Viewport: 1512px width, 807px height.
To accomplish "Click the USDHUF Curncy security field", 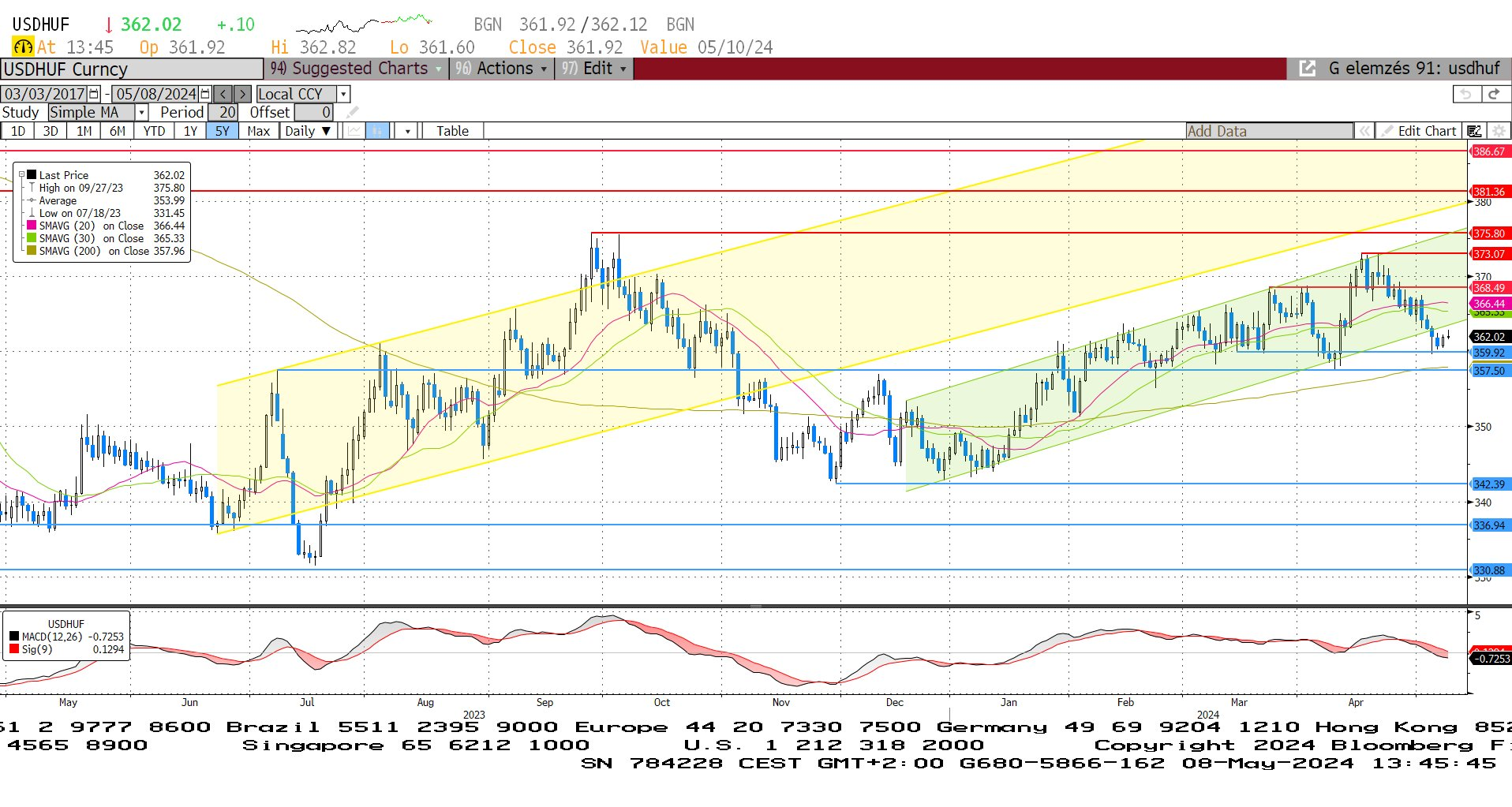I will [132, 69].
